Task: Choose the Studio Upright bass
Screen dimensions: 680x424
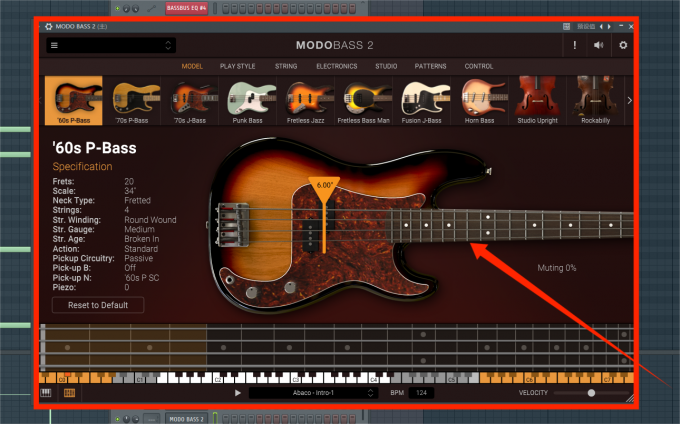Action: tap(538, 102)
